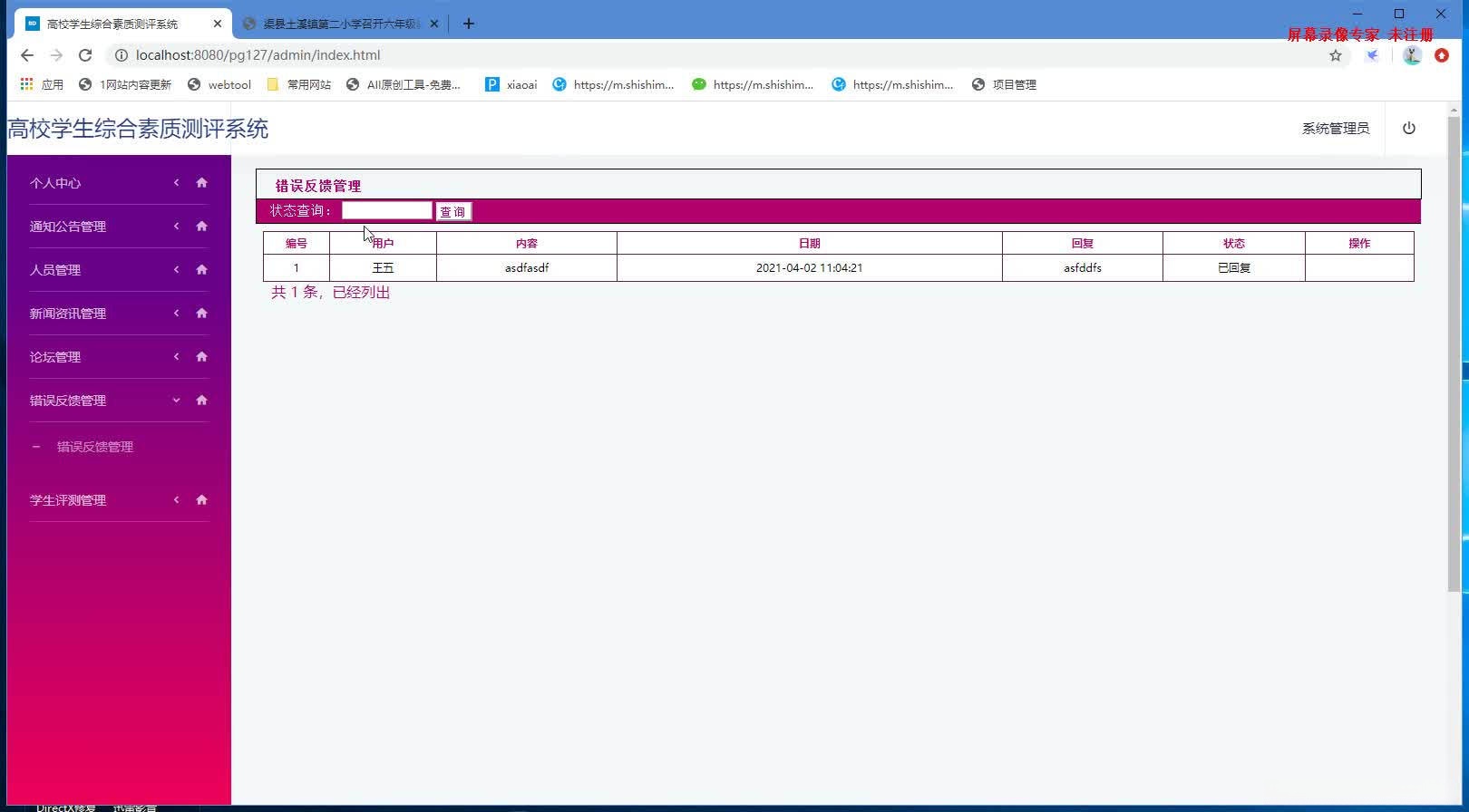The image size is (1469, 812).
Task: Click the 高校学生综合素质测评系统 header title
Action: click(x=138, y=129)
